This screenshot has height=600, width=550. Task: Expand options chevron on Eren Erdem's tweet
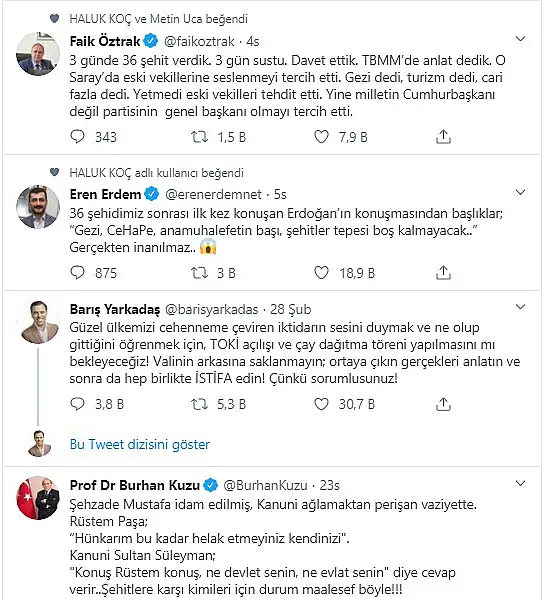tap(520, 192)
